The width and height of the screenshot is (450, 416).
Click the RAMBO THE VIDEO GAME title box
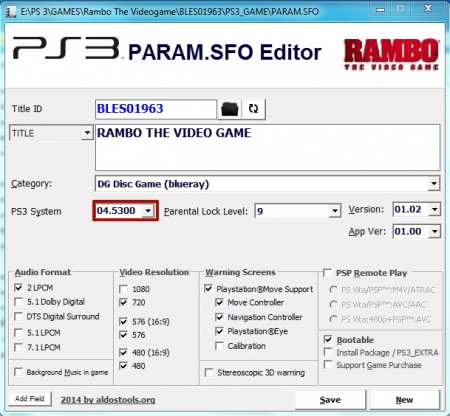pyautogui.click(x=268, y=147)
